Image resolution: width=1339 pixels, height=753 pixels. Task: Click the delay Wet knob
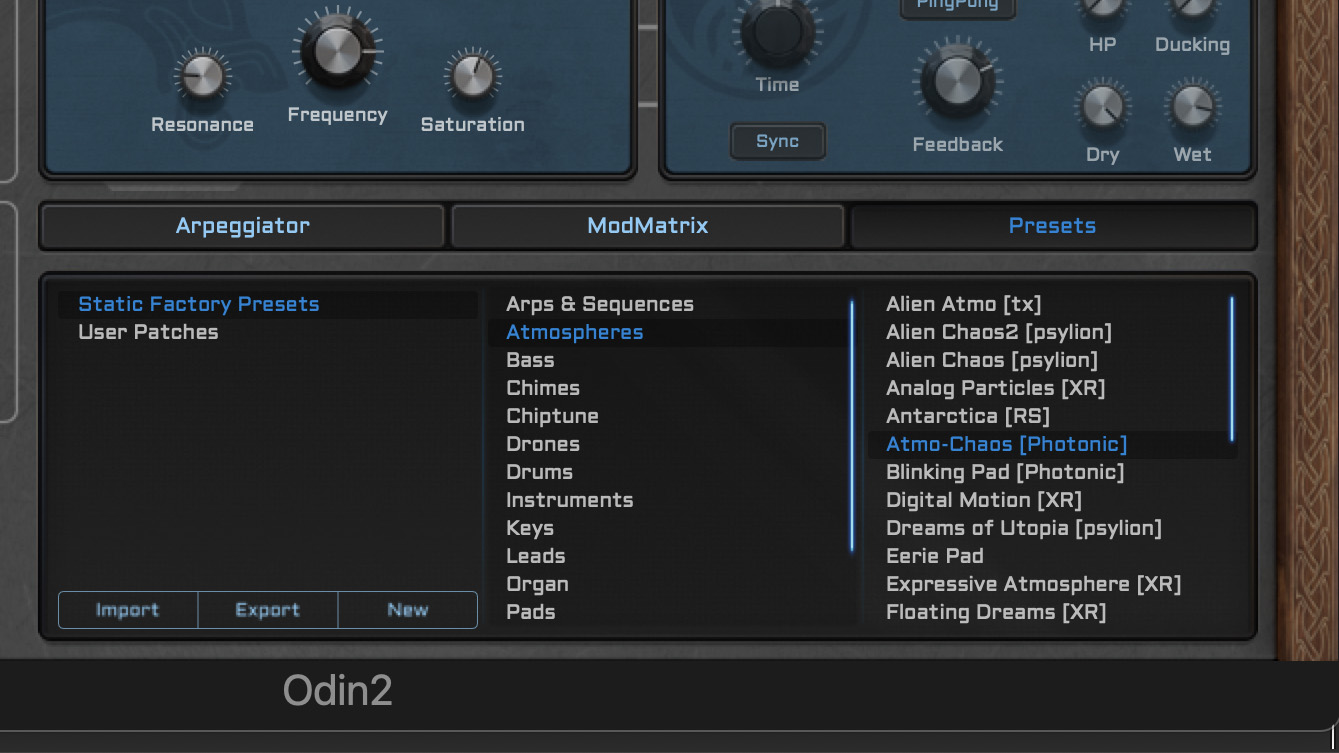point(1193,107)
